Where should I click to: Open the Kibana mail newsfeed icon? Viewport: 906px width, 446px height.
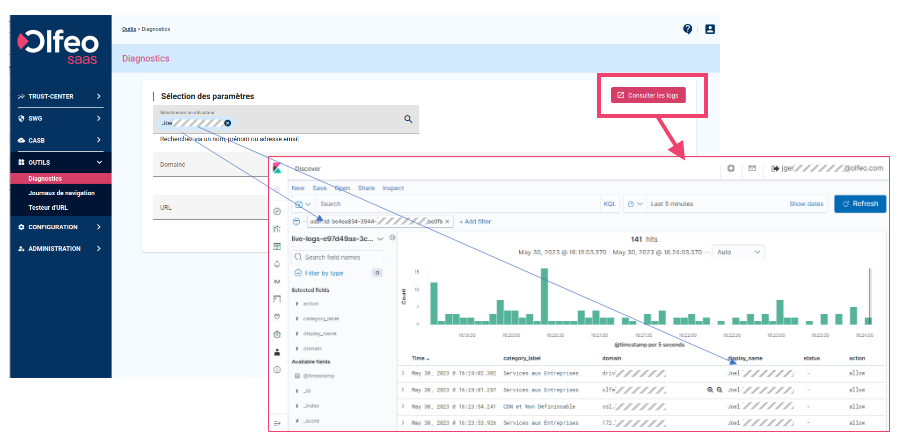coord(752,168)
